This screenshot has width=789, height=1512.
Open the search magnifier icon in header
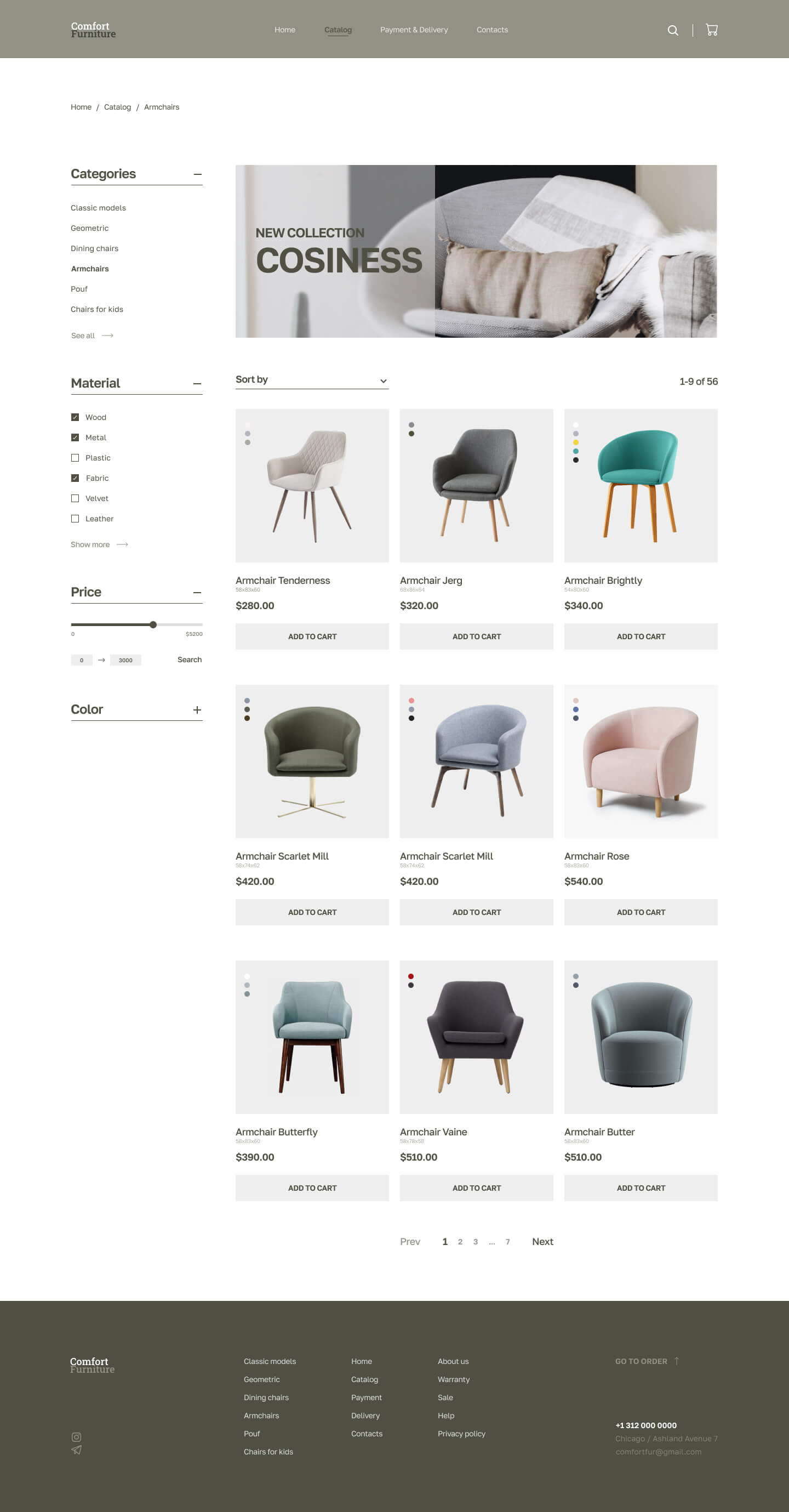coord(673,30)
